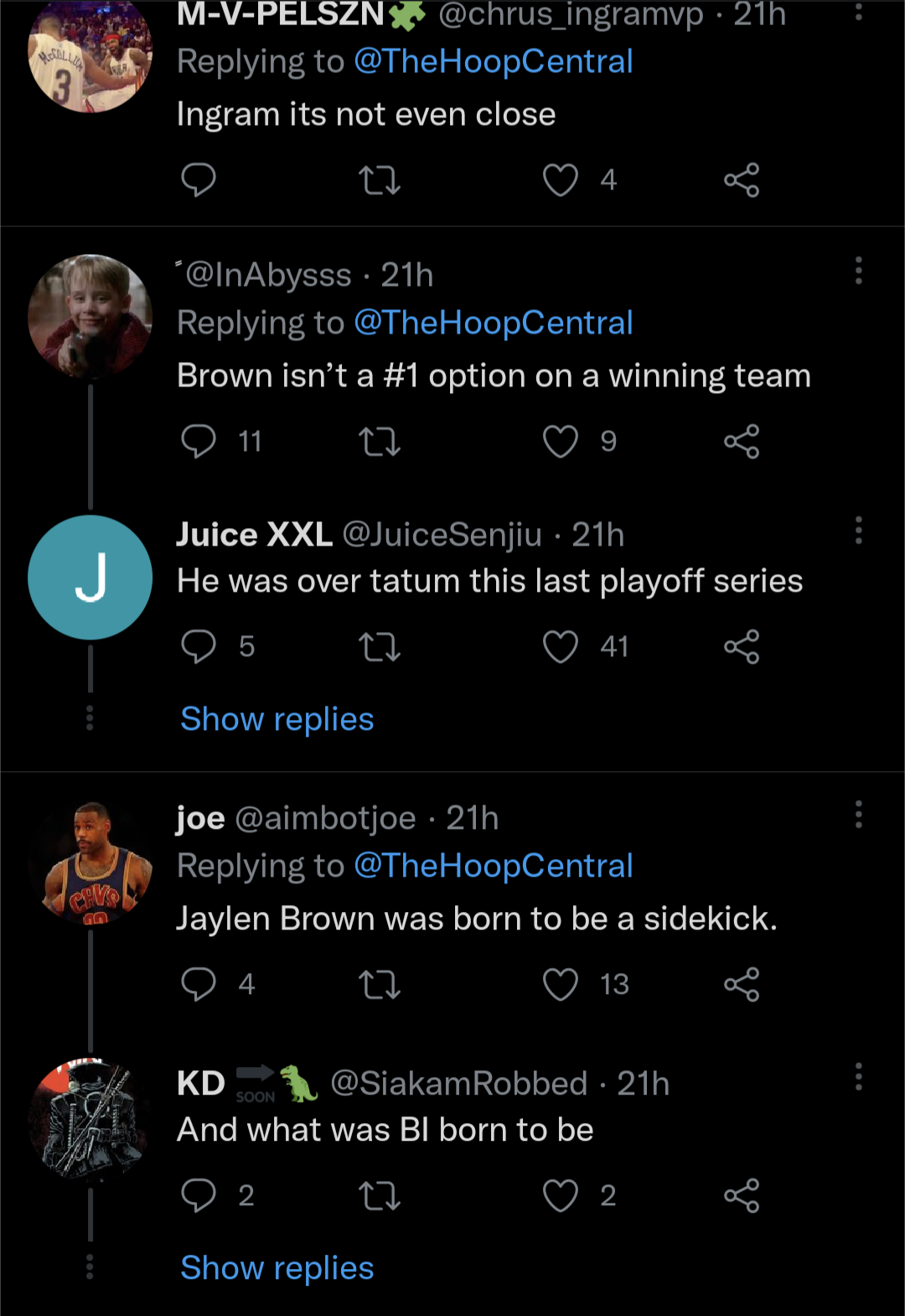Show replies under Juice XXL's tweet
This screenshot has height=1316, width=905.
[277, 719]
